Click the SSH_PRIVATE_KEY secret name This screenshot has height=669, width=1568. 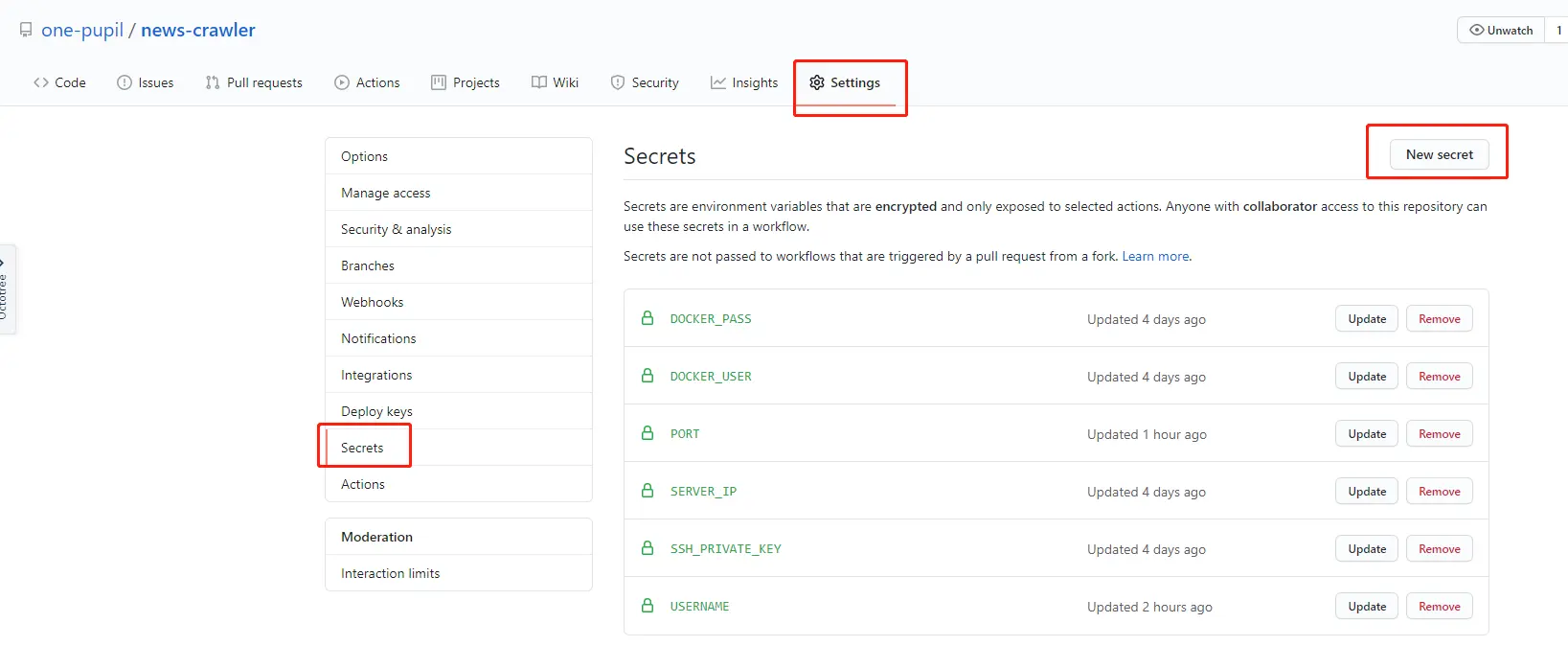tap(726, 549)
